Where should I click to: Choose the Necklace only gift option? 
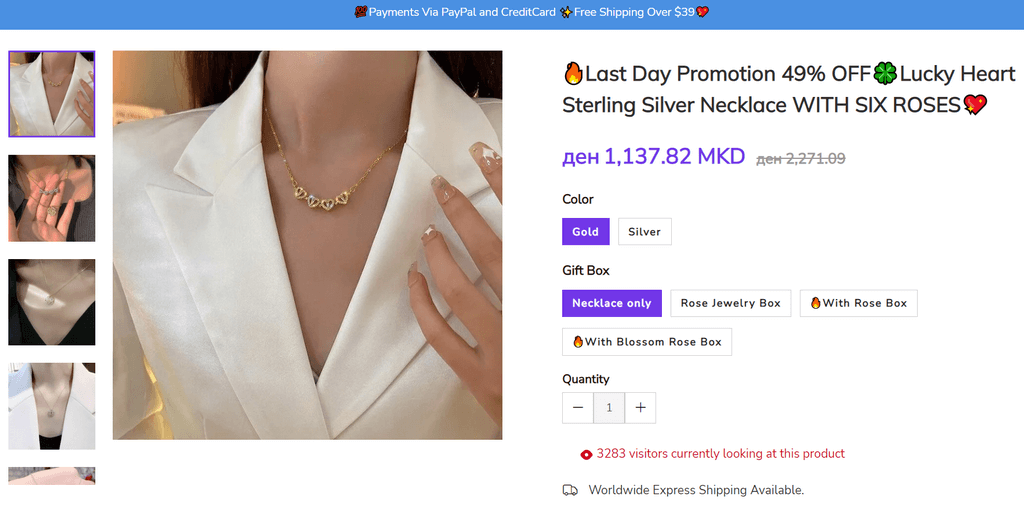[611, 303]
